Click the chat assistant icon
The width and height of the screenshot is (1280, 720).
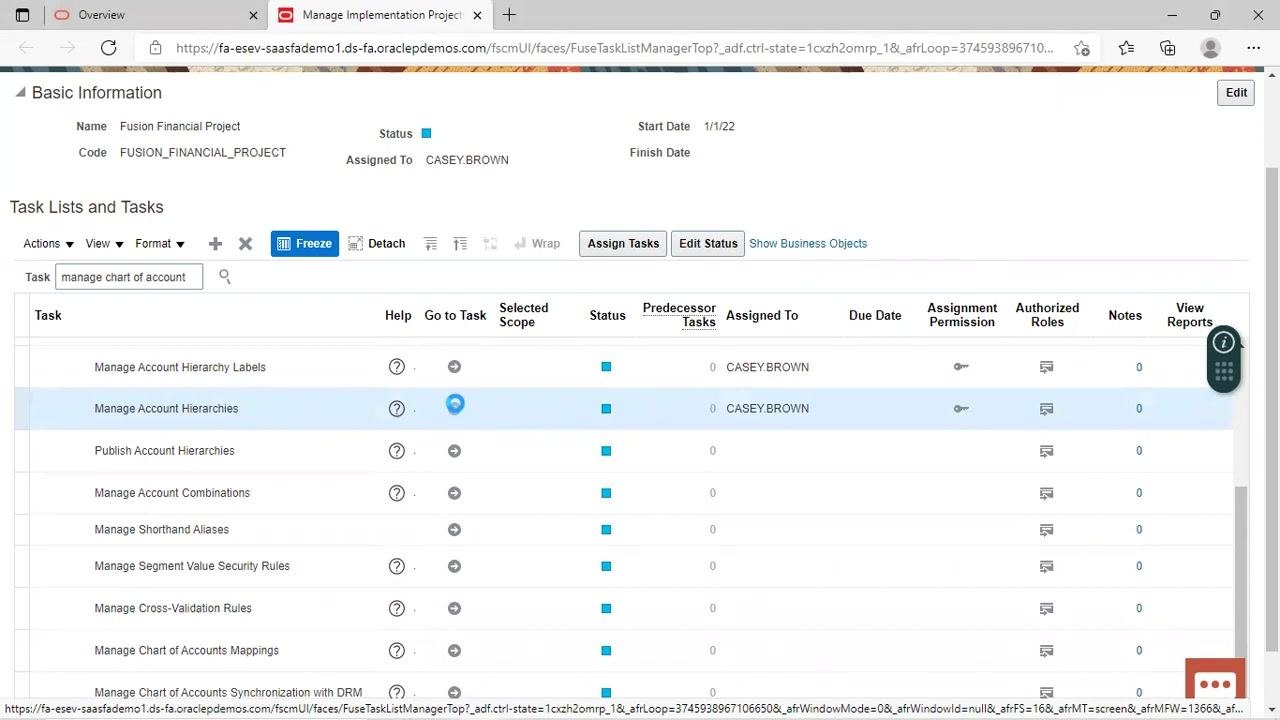tap(1215, 684)
